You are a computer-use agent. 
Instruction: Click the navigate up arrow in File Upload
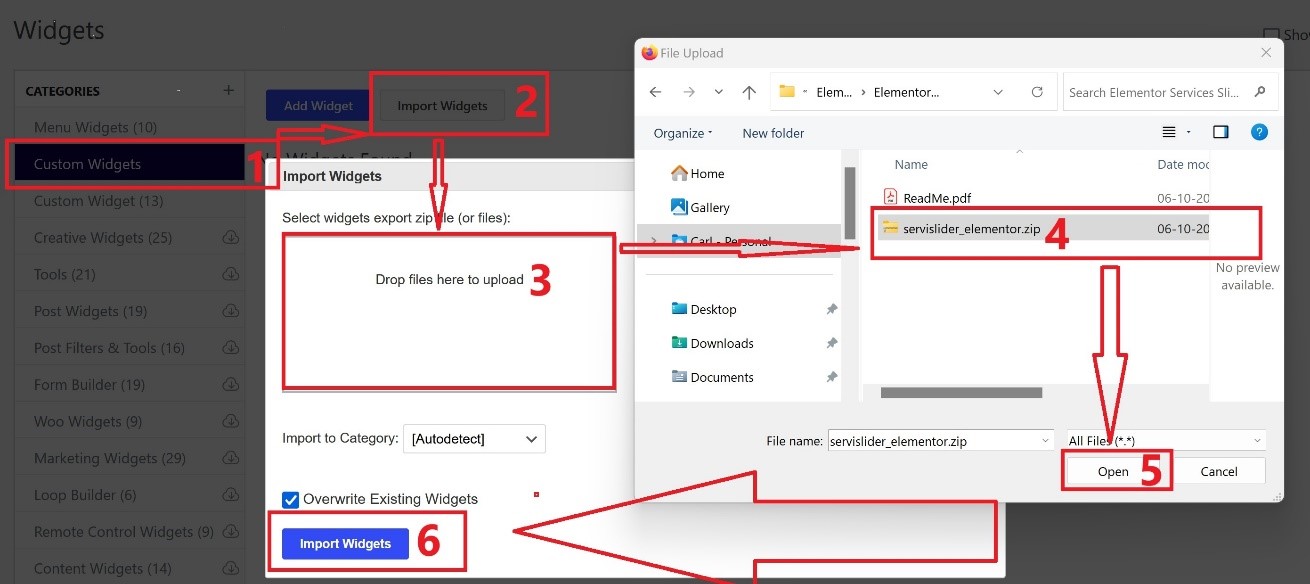[x=750, y=92]
